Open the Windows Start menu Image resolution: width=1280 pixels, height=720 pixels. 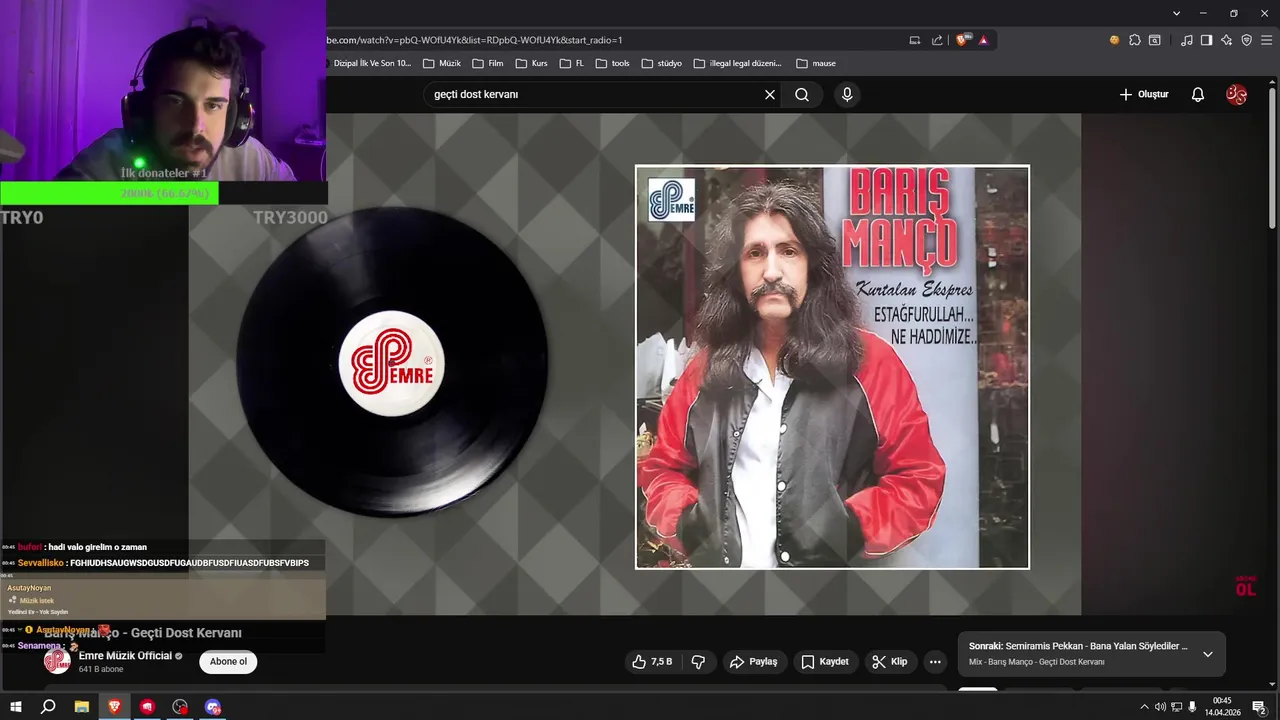(16, 707)
